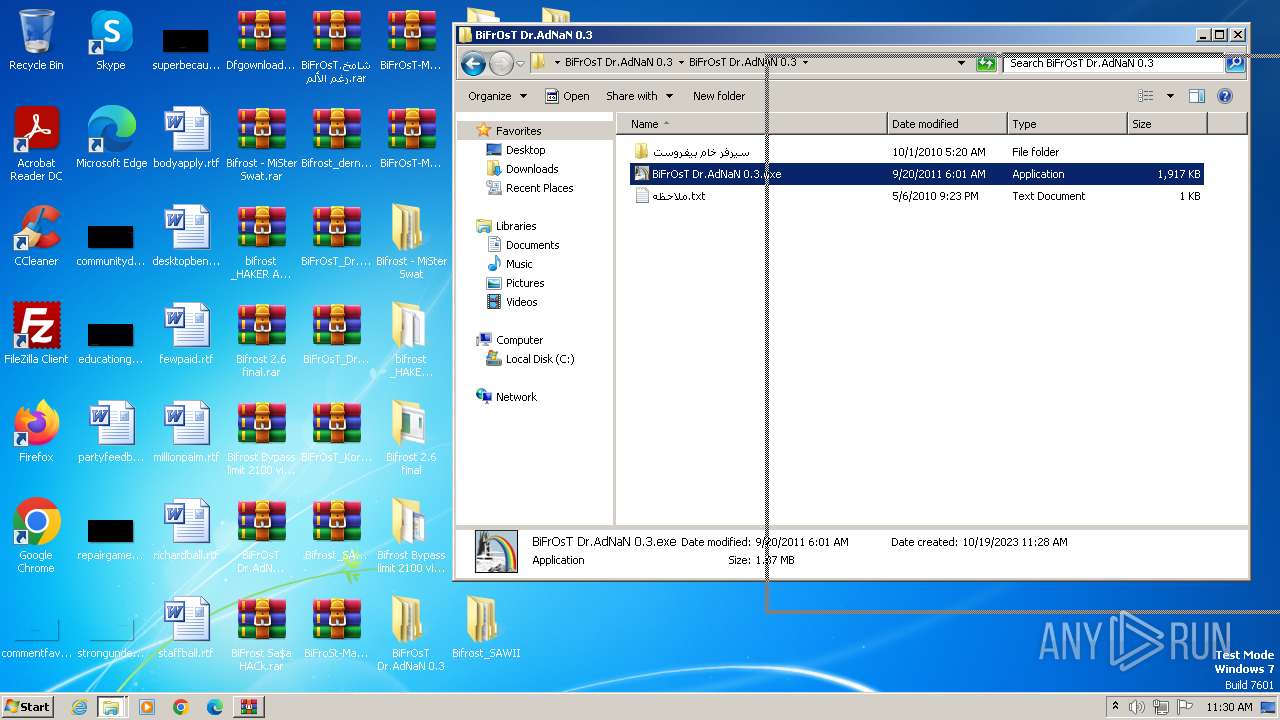Select fewpaid.rtf document on the desktop
Screen dimensions: 1280x720
186,334
